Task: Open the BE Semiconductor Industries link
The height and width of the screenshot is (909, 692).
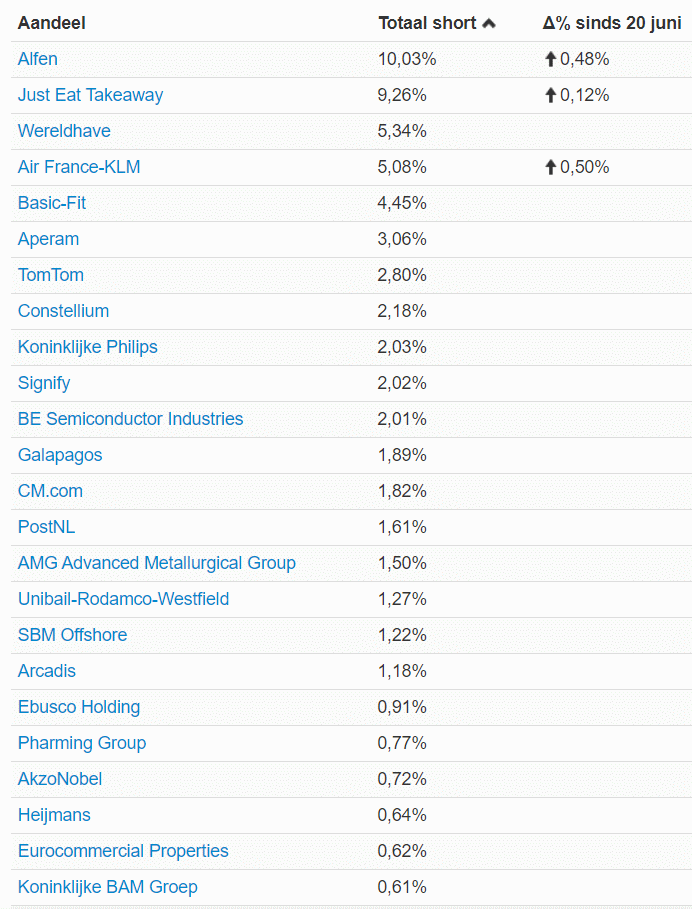Action: point(130,419)
